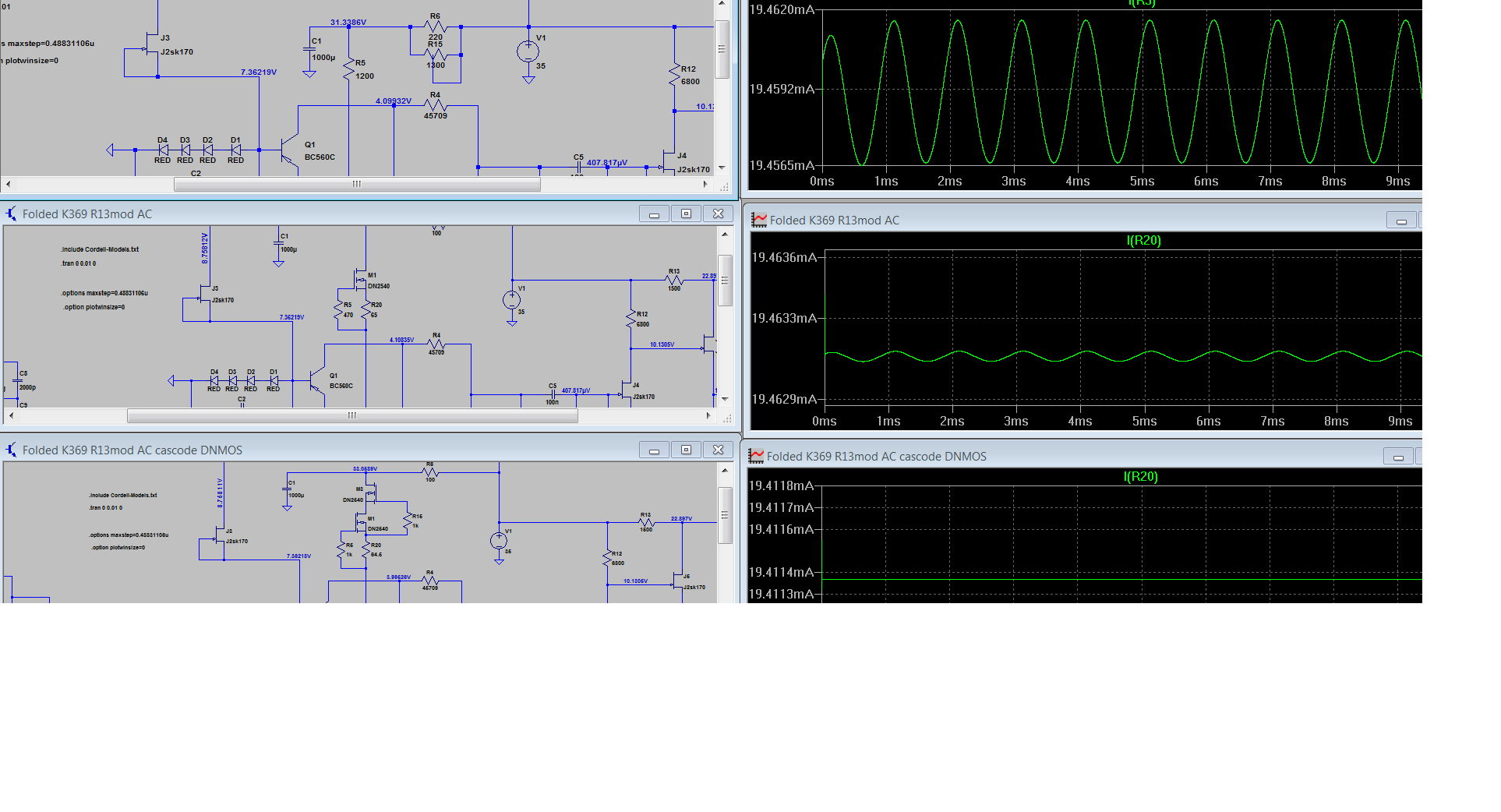Select resistor R15 1300 in the top schematic
This screenshot has height=812, width=1501.
coord(435,55)
